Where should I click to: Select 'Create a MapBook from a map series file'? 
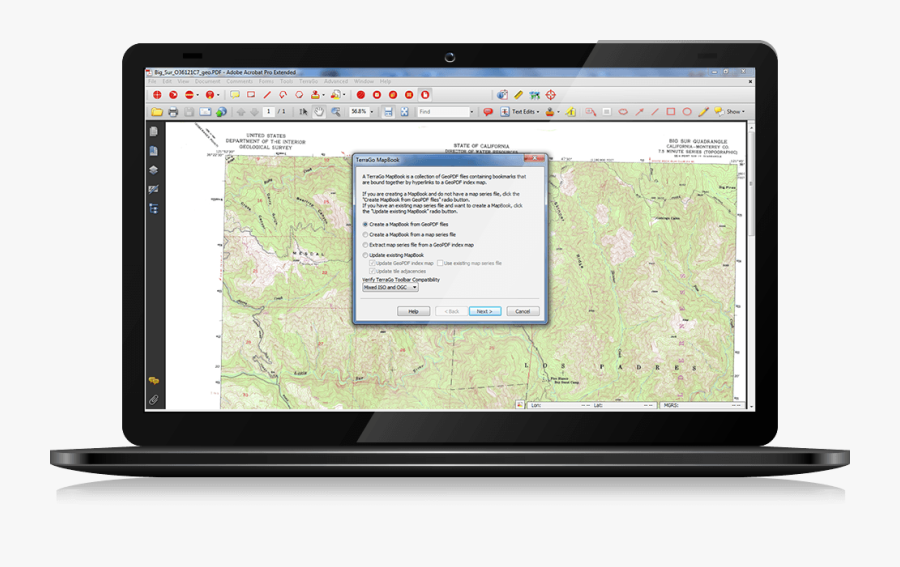point(365,234)
